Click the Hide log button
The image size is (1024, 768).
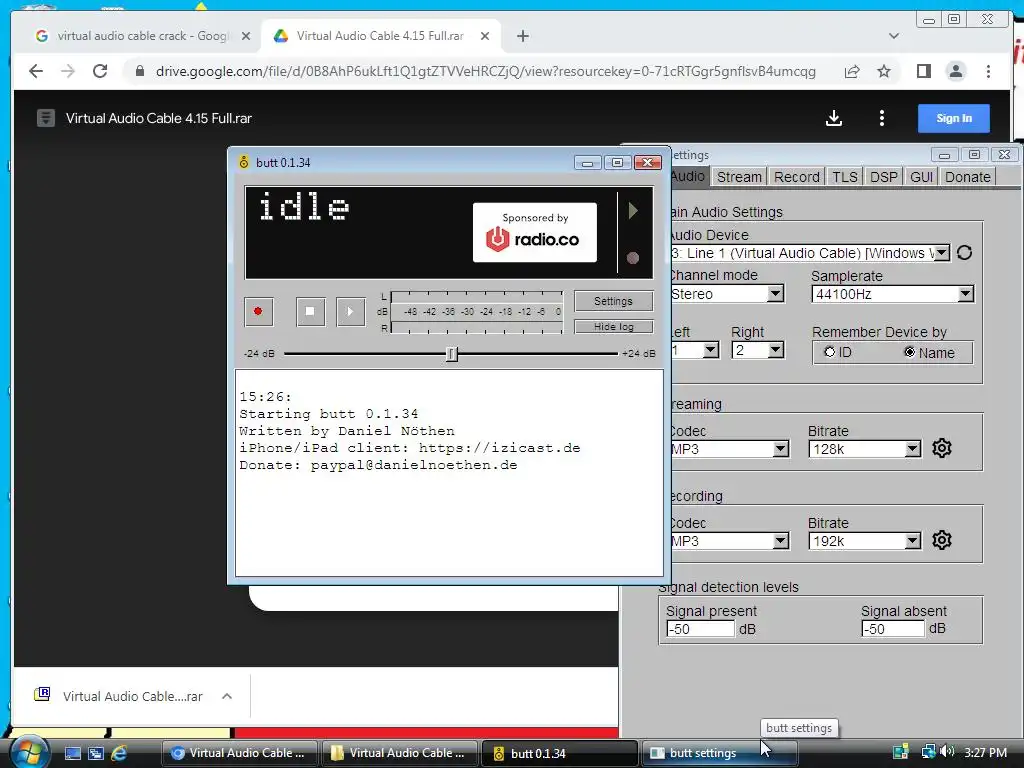[613, 327]
